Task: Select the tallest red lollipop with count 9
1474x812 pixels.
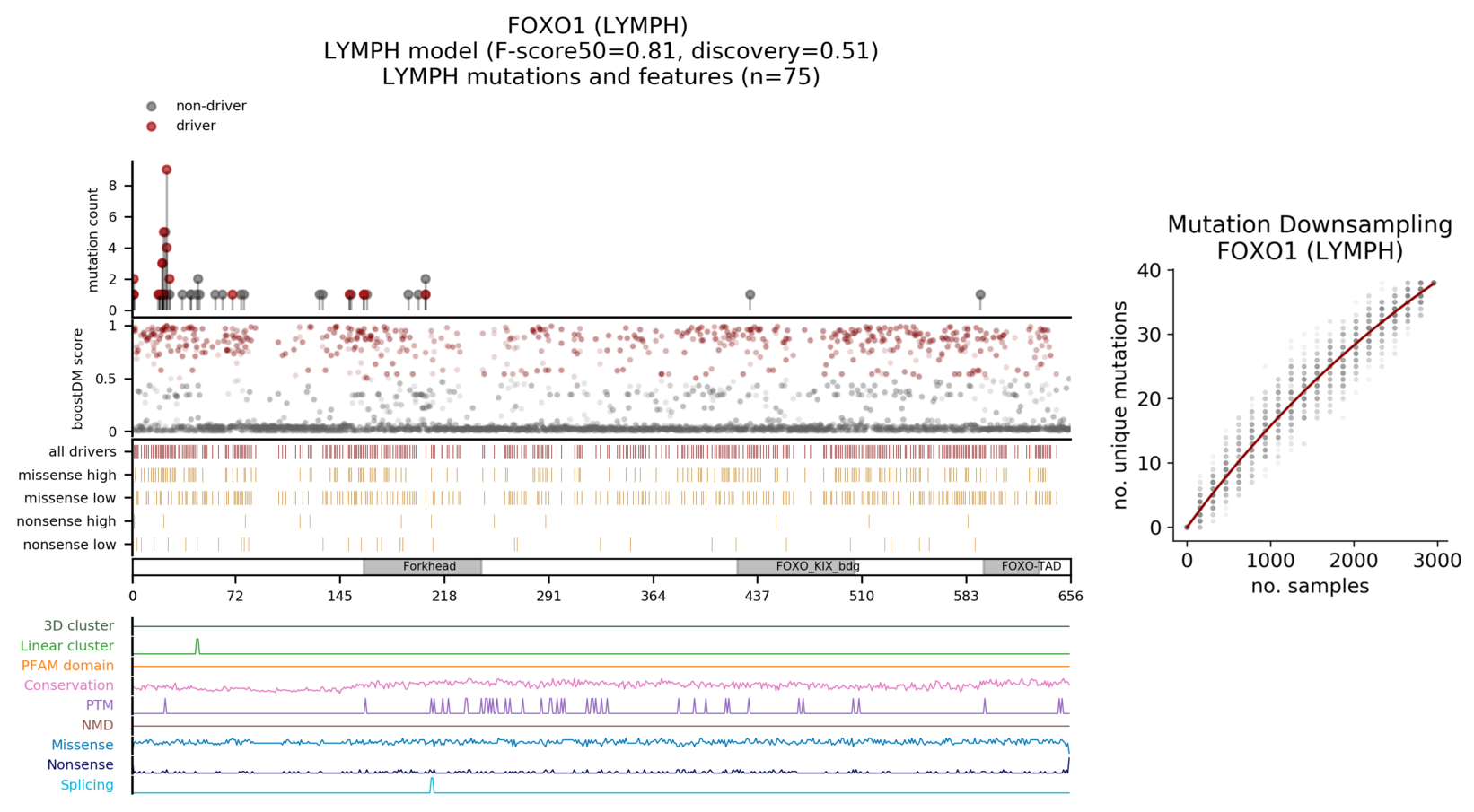Action: coord(166,170)
